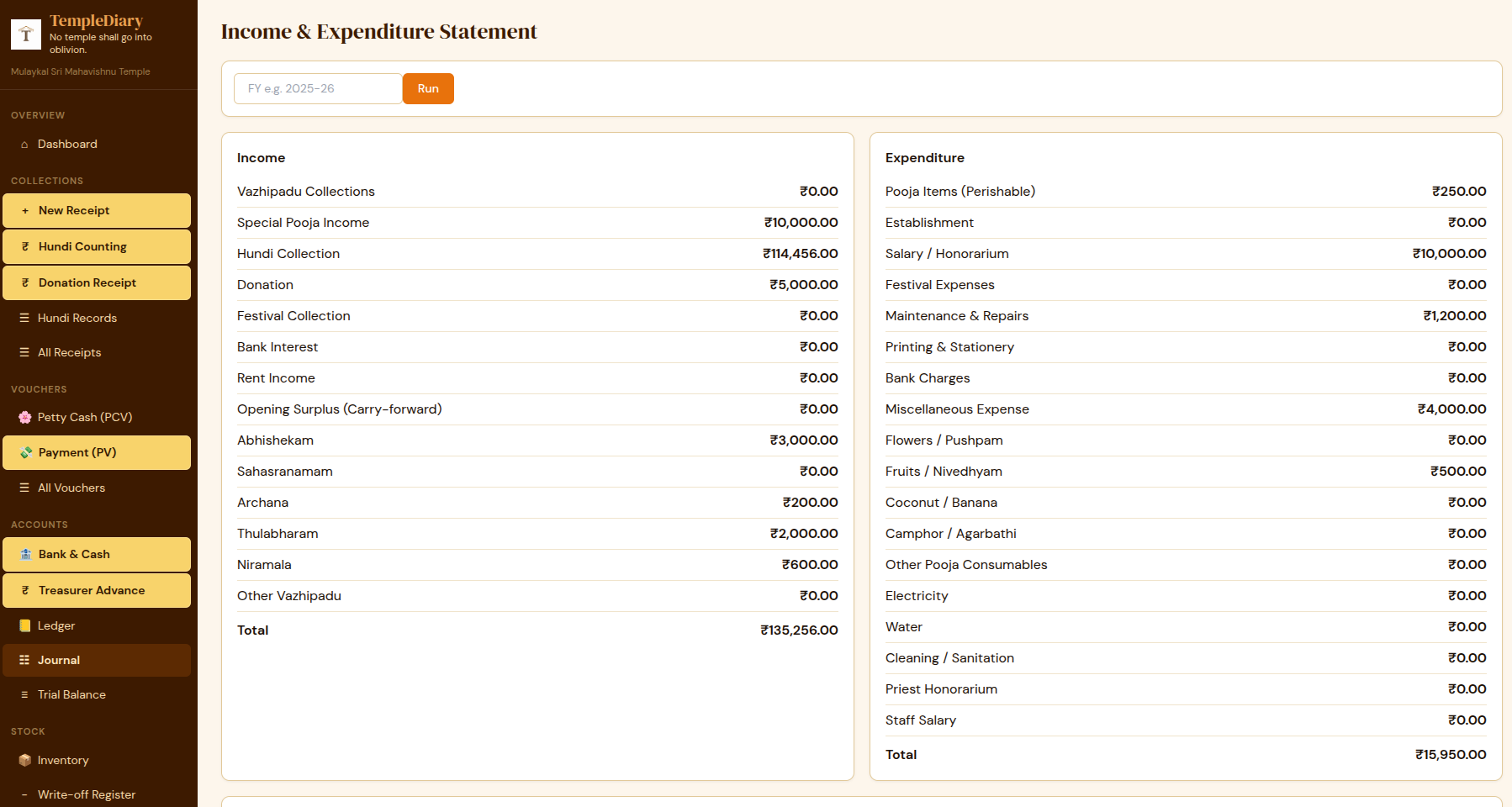Viewport: 1512px width, 807px height.
Task: Open Donation Receipt page
Action: 97,283
